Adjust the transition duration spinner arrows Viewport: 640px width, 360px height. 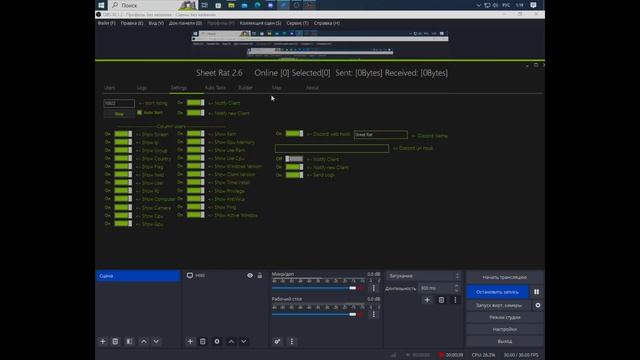click(457, 288)
